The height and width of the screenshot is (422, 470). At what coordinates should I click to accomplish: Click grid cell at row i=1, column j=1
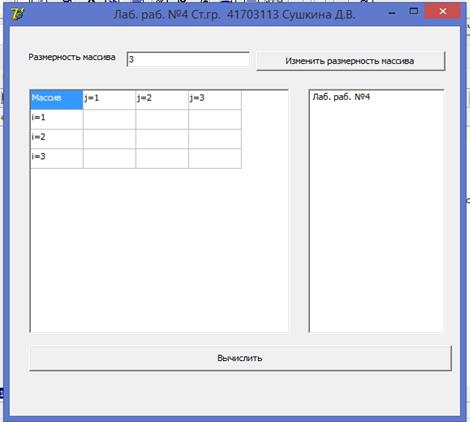click(109, 119)
